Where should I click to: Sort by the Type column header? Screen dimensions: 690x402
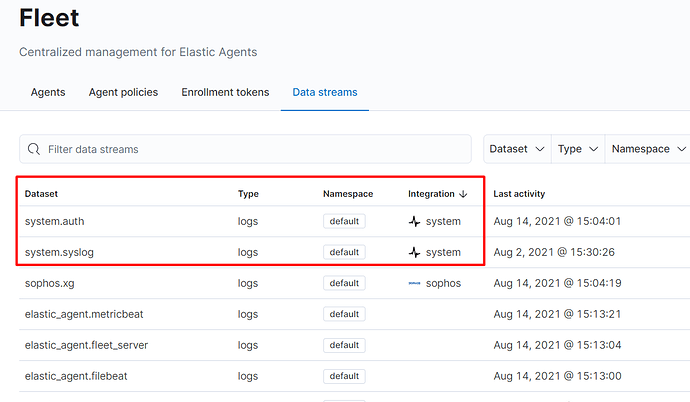tap(248, 193)
